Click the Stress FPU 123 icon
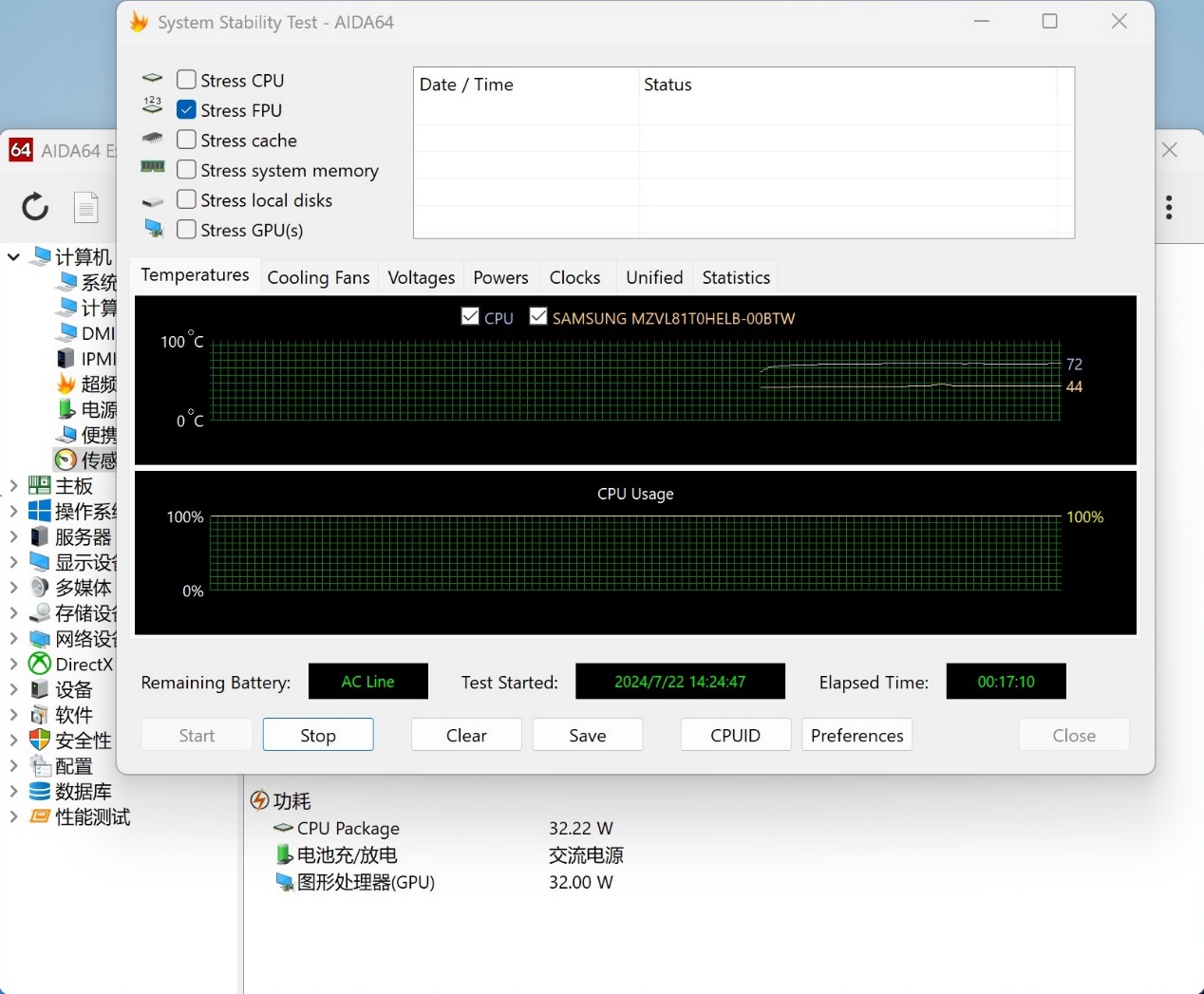1204x994 pixels. coord(152,106)
